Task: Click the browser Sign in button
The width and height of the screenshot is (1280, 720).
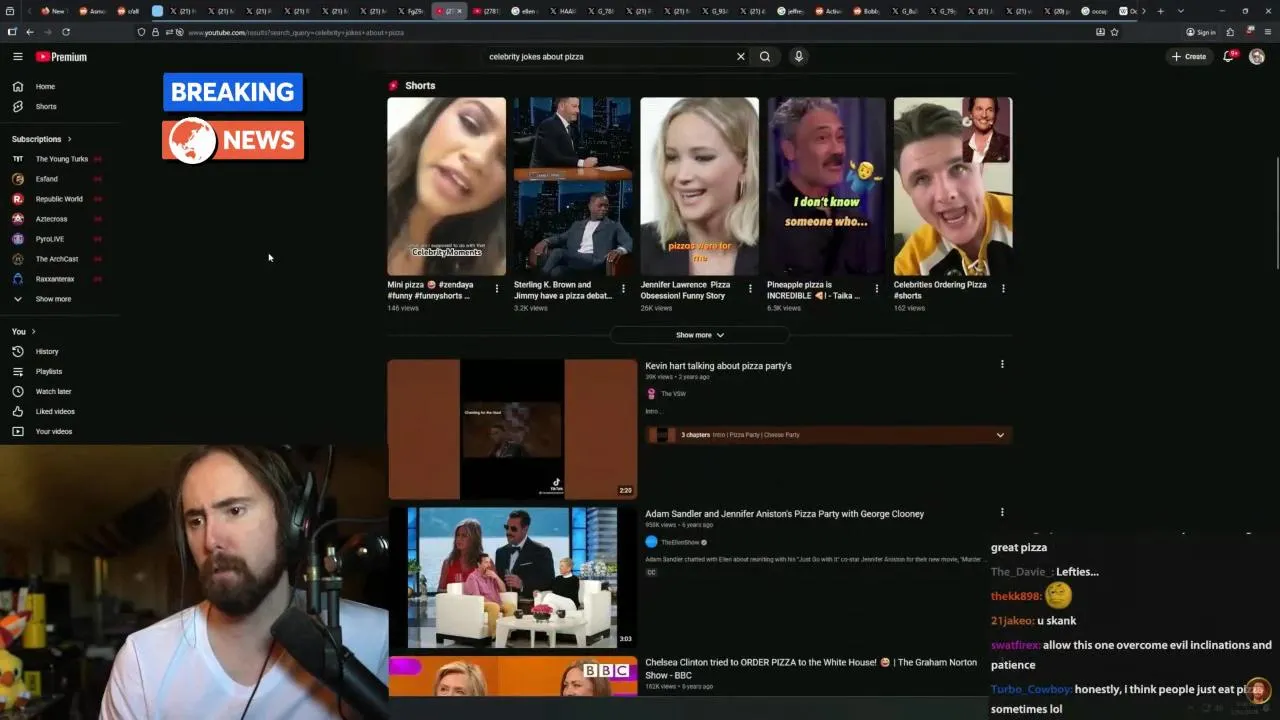Action: click(1201, 32)
